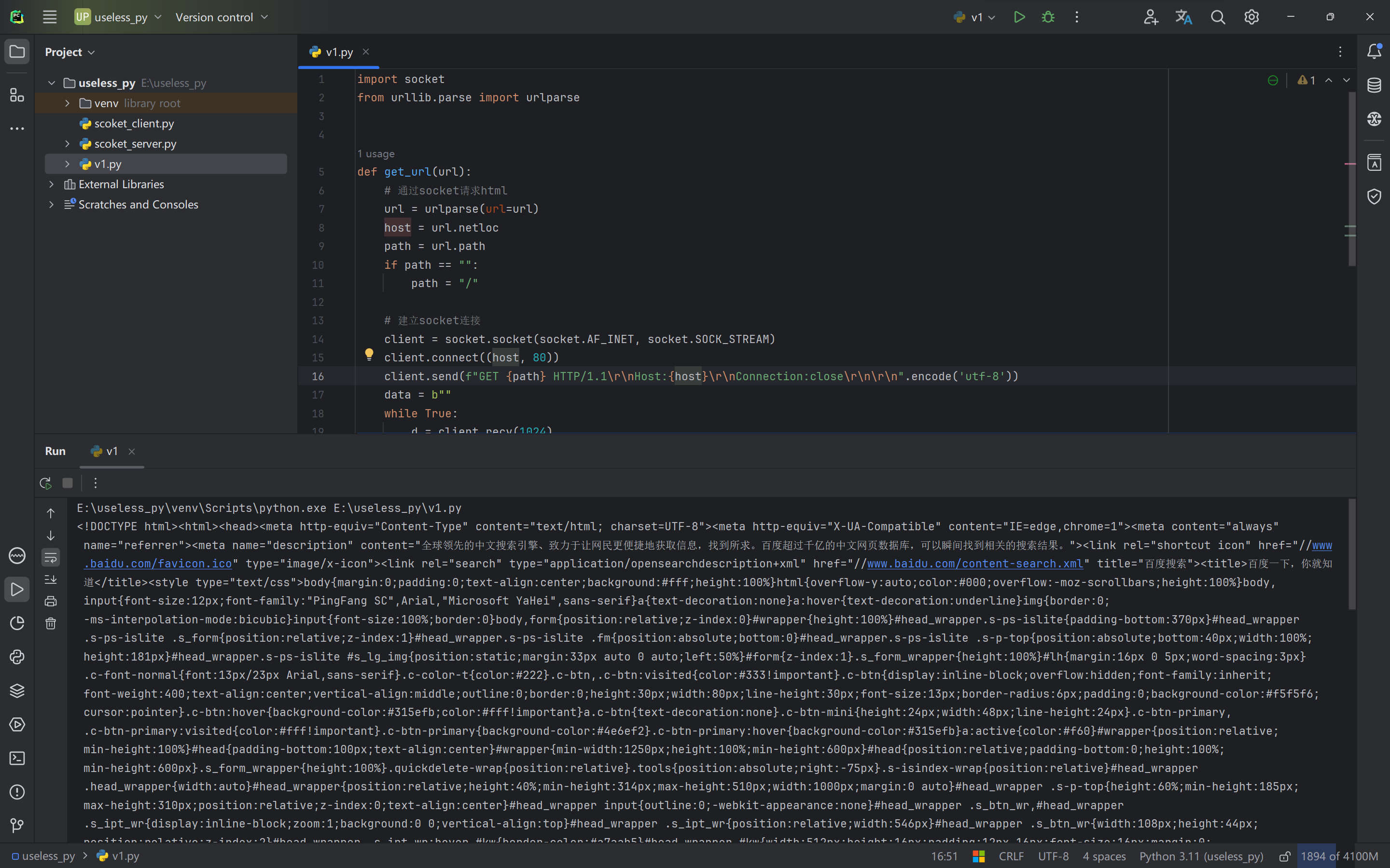The width and height of the screenshot is (1390, 868).
Task: Open the Database tool window
Action: (1374, 85)
